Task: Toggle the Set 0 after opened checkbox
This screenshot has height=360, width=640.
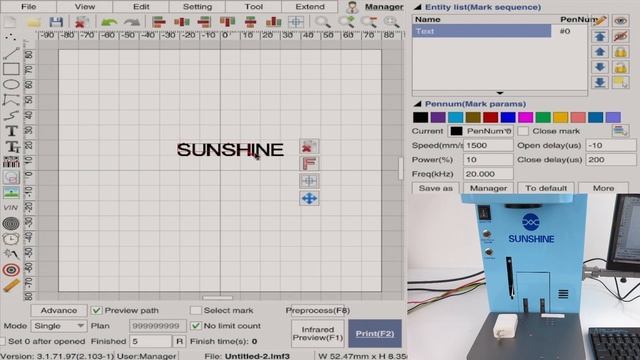Action: [x=2, y=341]
